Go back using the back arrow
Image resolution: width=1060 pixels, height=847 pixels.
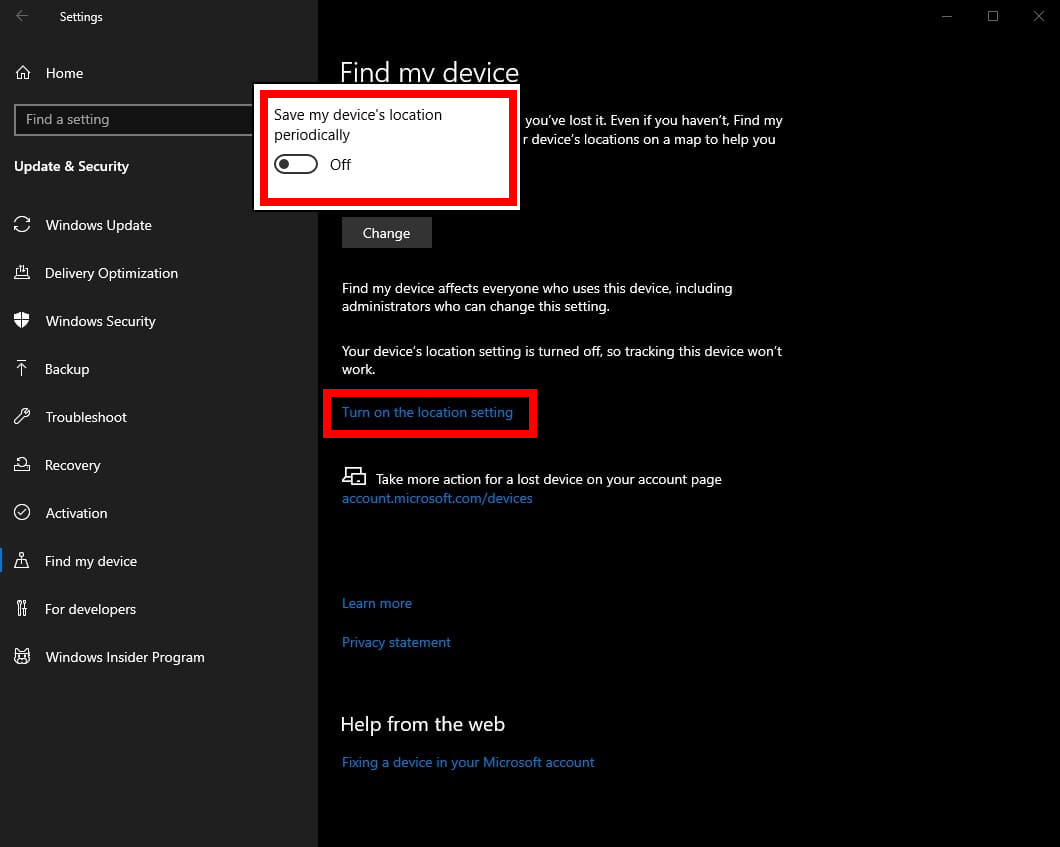pos(22,16)
